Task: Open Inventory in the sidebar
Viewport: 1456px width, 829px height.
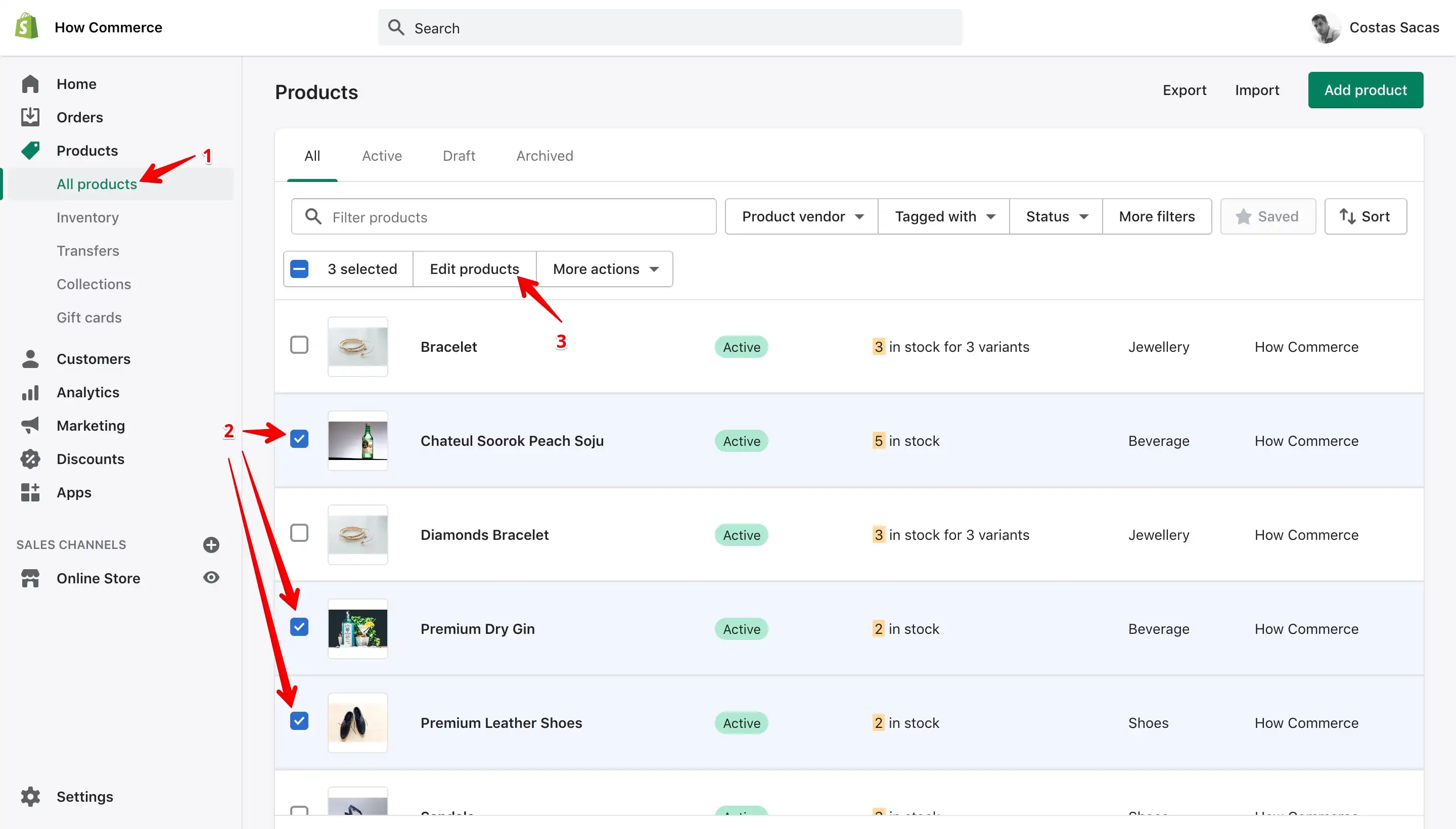Action: (x=87, y=217)
